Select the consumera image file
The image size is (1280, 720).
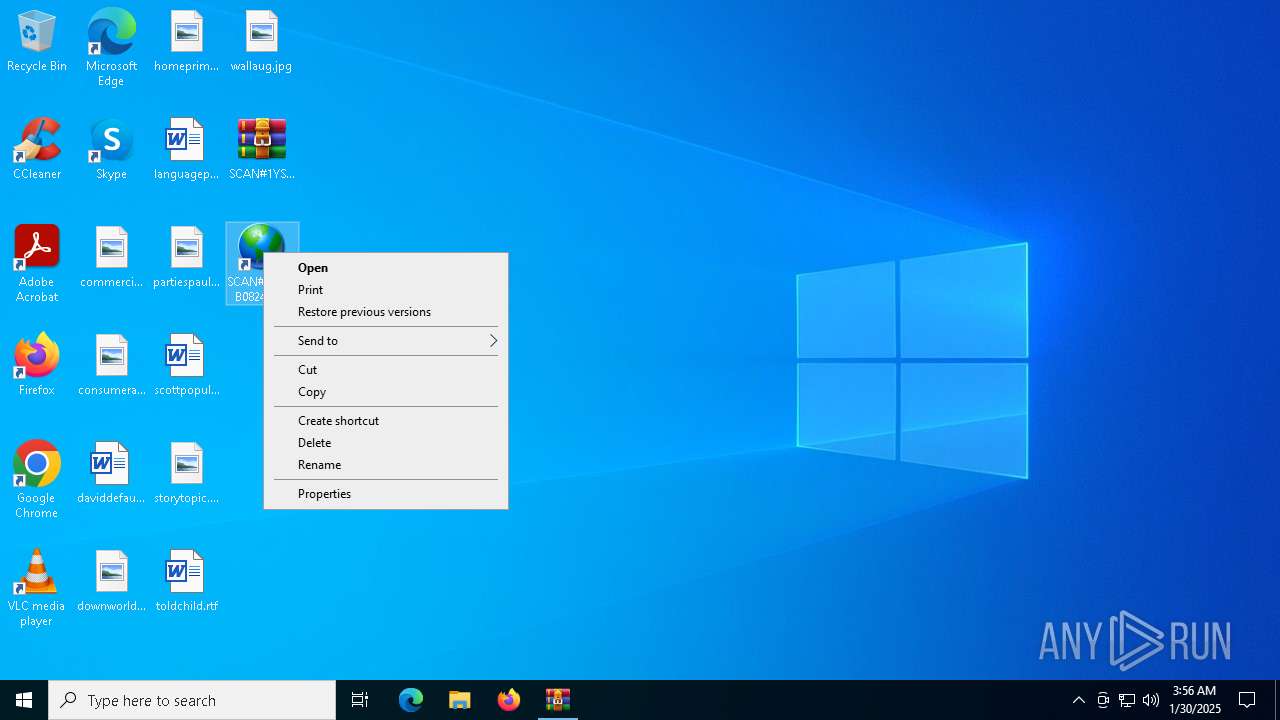111,365
